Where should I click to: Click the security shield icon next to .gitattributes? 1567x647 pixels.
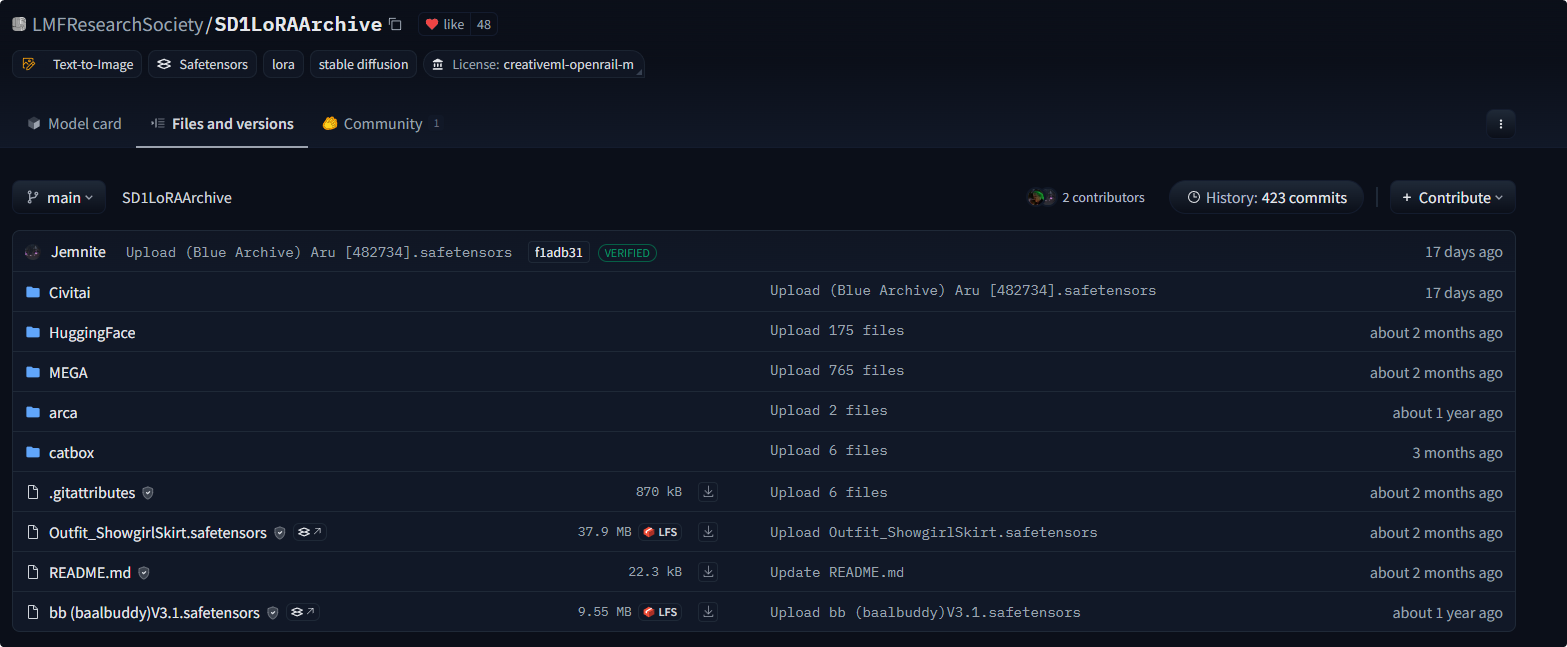(148, 493)
